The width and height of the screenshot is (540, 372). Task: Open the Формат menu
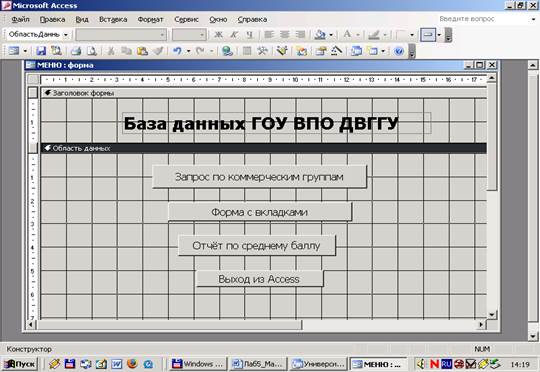coord(150,19)
